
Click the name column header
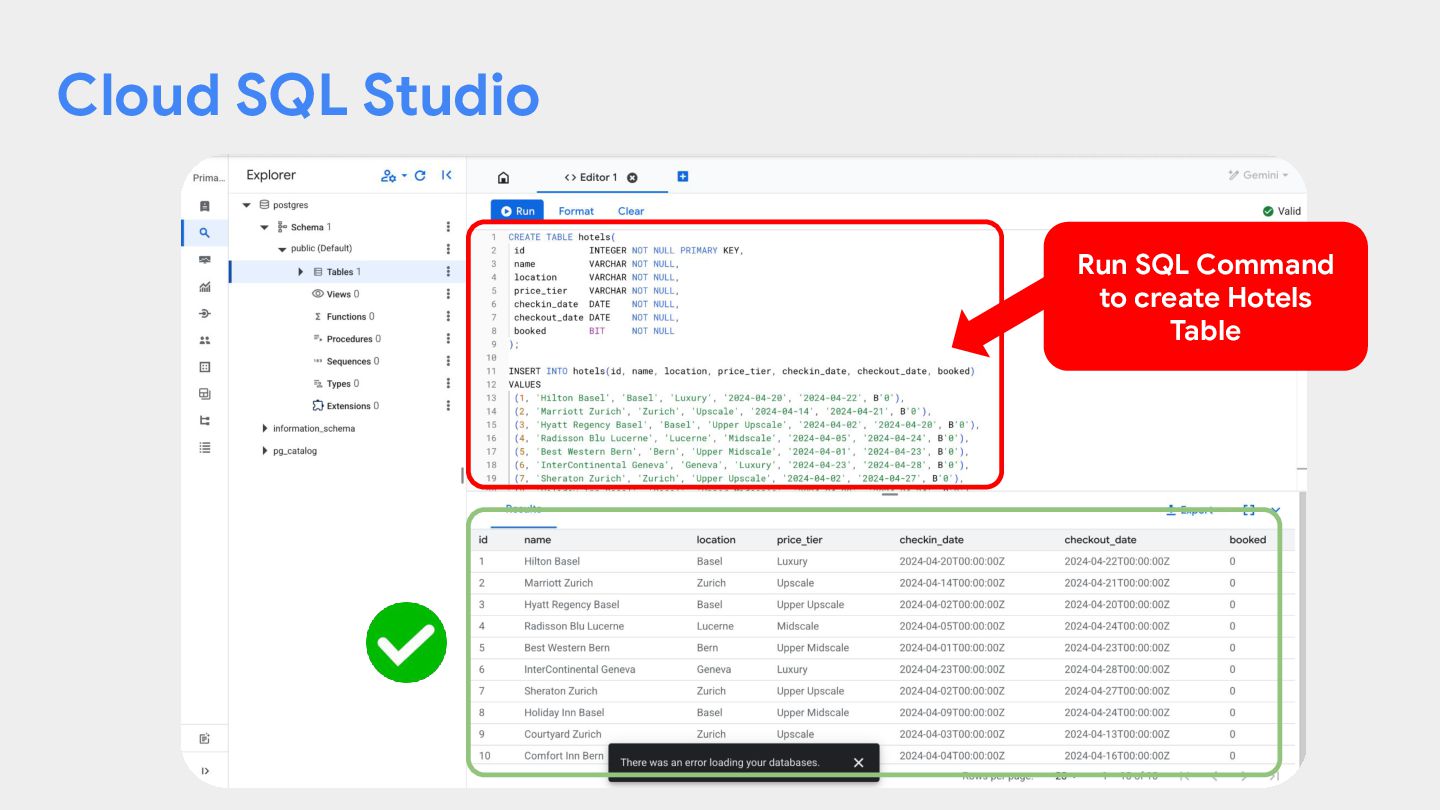pos(537,540)
